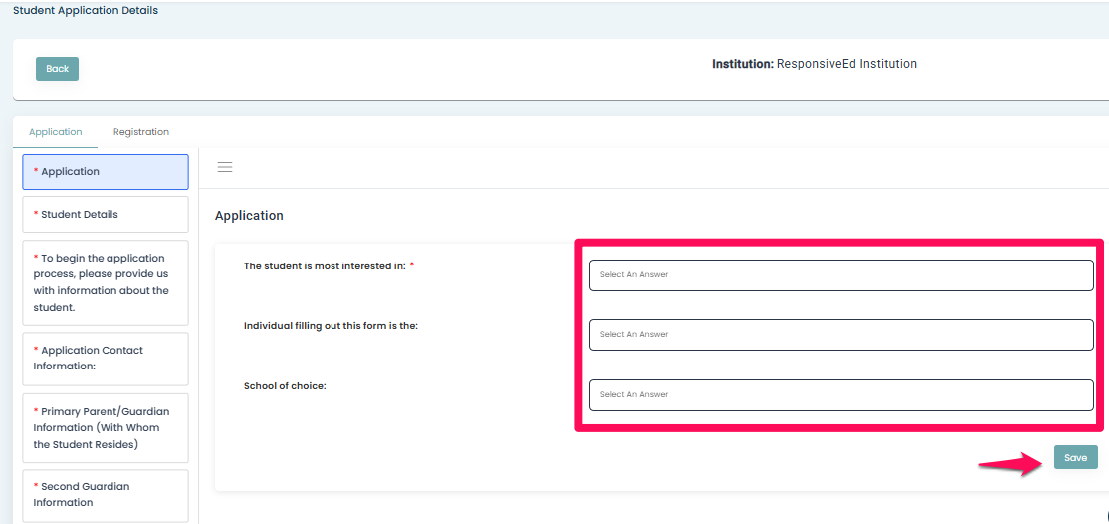Go to the Student Details section
The image size is (1109, 524).
(105, 215)
